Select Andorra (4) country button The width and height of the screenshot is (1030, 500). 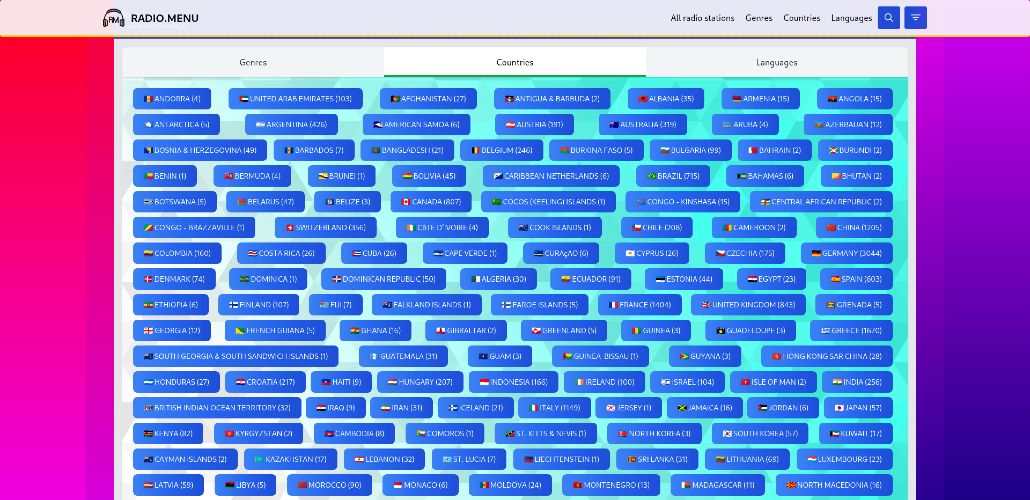(x=172, y=99)
